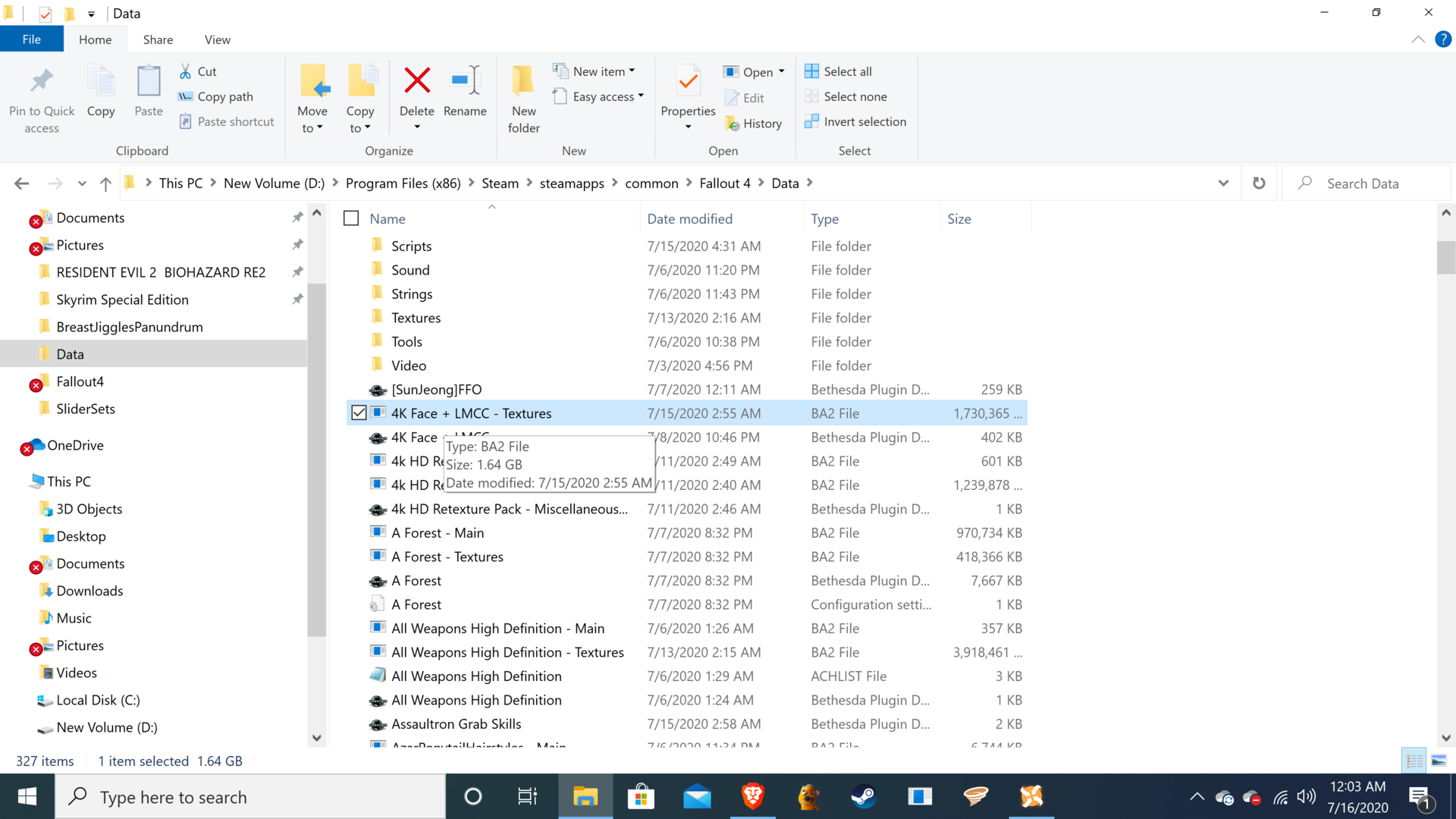Click the refresh icon beside address bar
This screenshot has width=1456, height=819.
coord(1259,184)
